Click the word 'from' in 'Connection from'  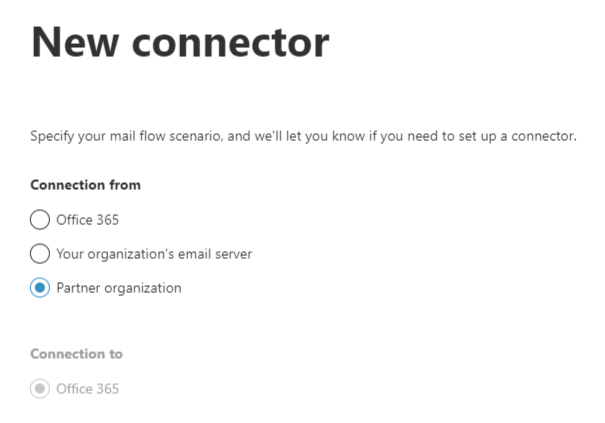(125, 185)
